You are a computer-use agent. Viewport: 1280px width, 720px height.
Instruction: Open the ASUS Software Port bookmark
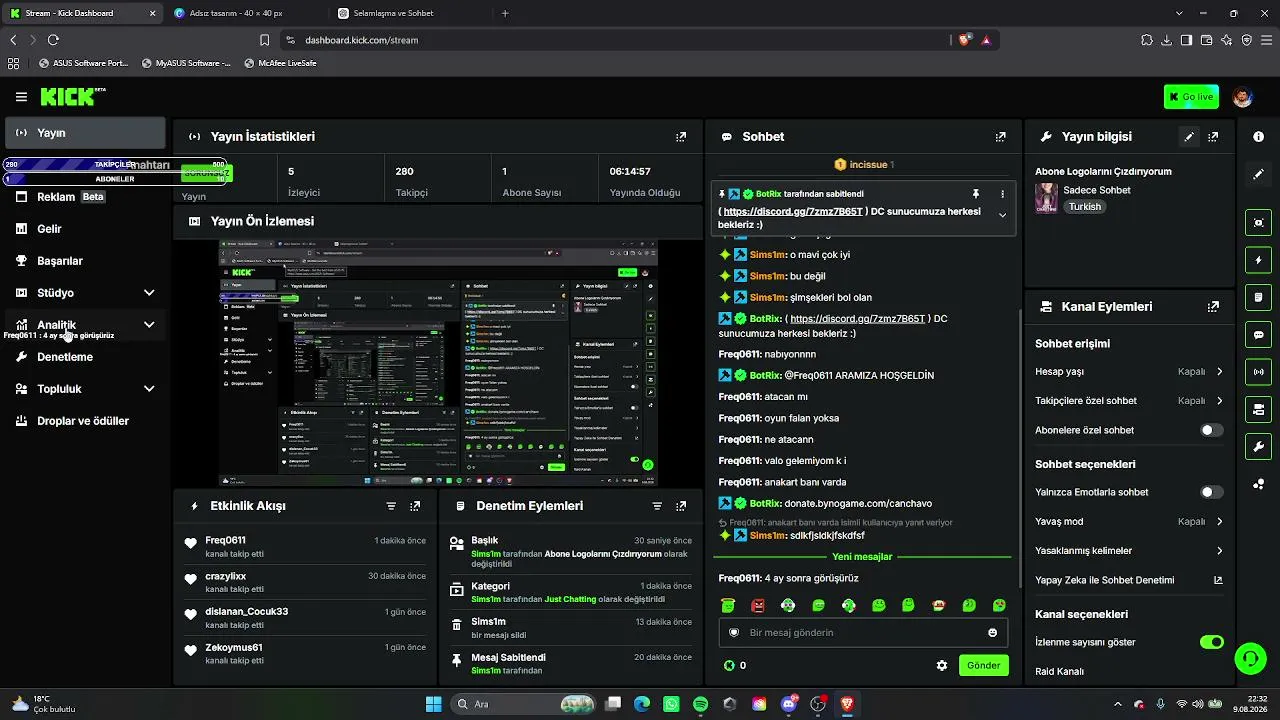click(x=83, y=63)
